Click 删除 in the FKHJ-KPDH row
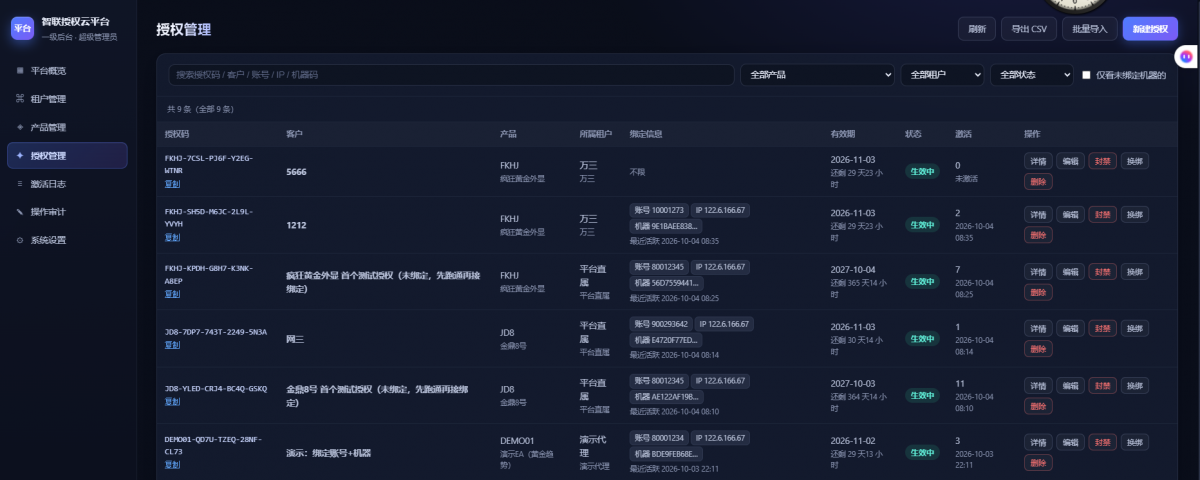The height and width of the screenshot is (480, 1200). pos(1038,291)
